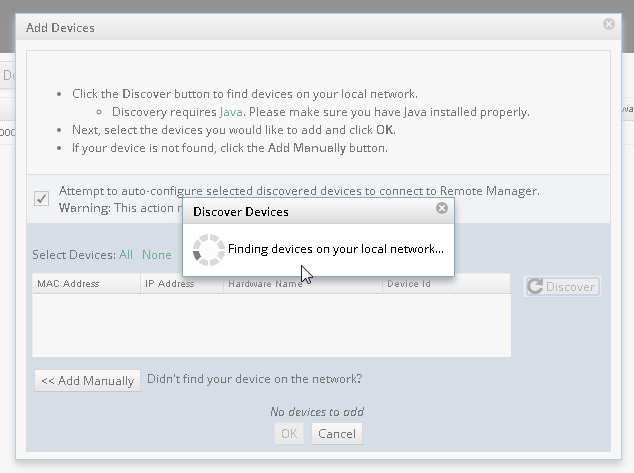
Task: Click the "Finding devices on your local network" message
Action: tap(336, 249)
